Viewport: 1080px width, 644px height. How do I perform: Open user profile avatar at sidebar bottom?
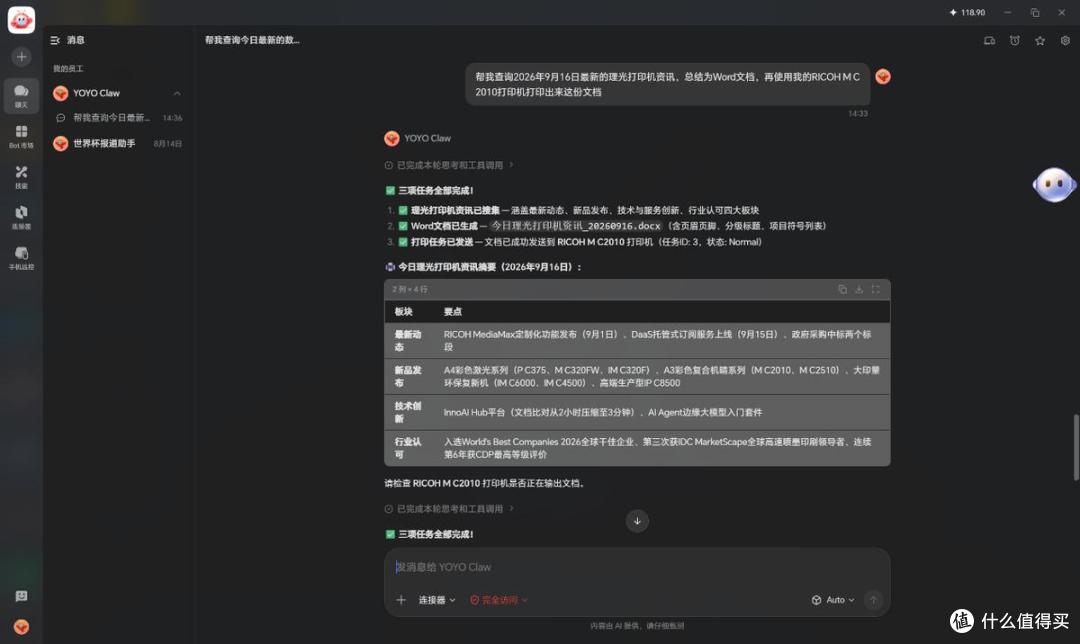click(21, 626)
